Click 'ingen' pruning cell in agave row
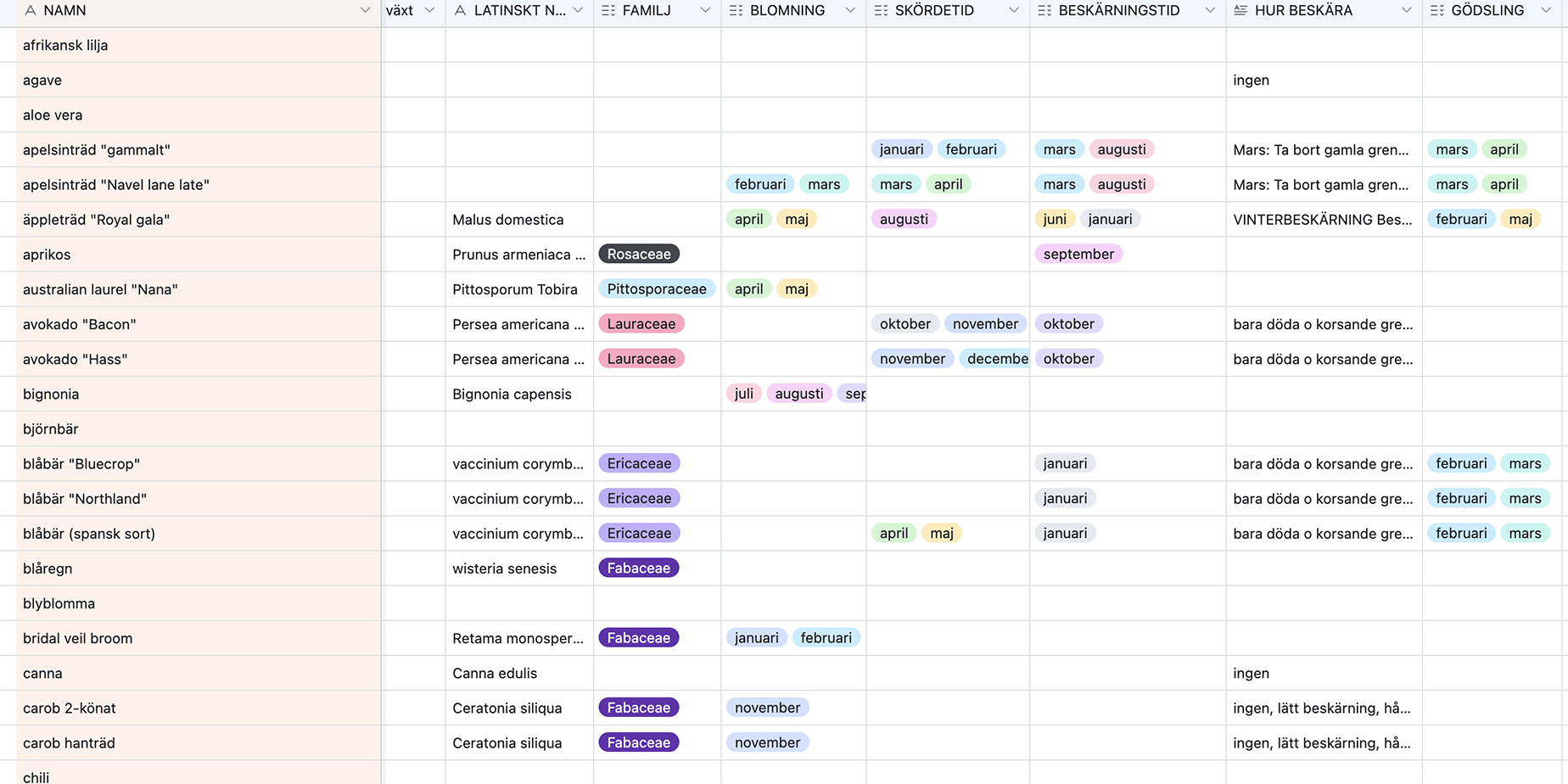The height and width of the screenshot is (784, 1568). [1324, 80]
